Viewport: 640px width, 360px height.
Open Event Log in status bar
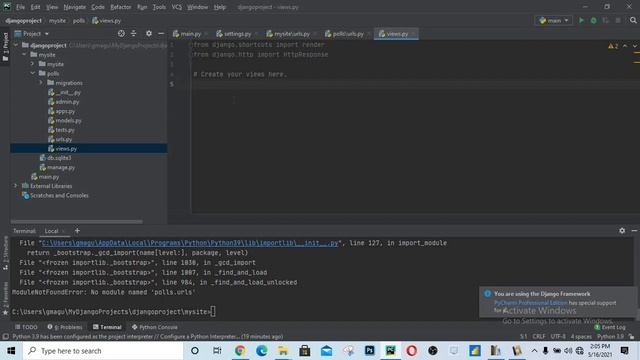pos(610,327)
